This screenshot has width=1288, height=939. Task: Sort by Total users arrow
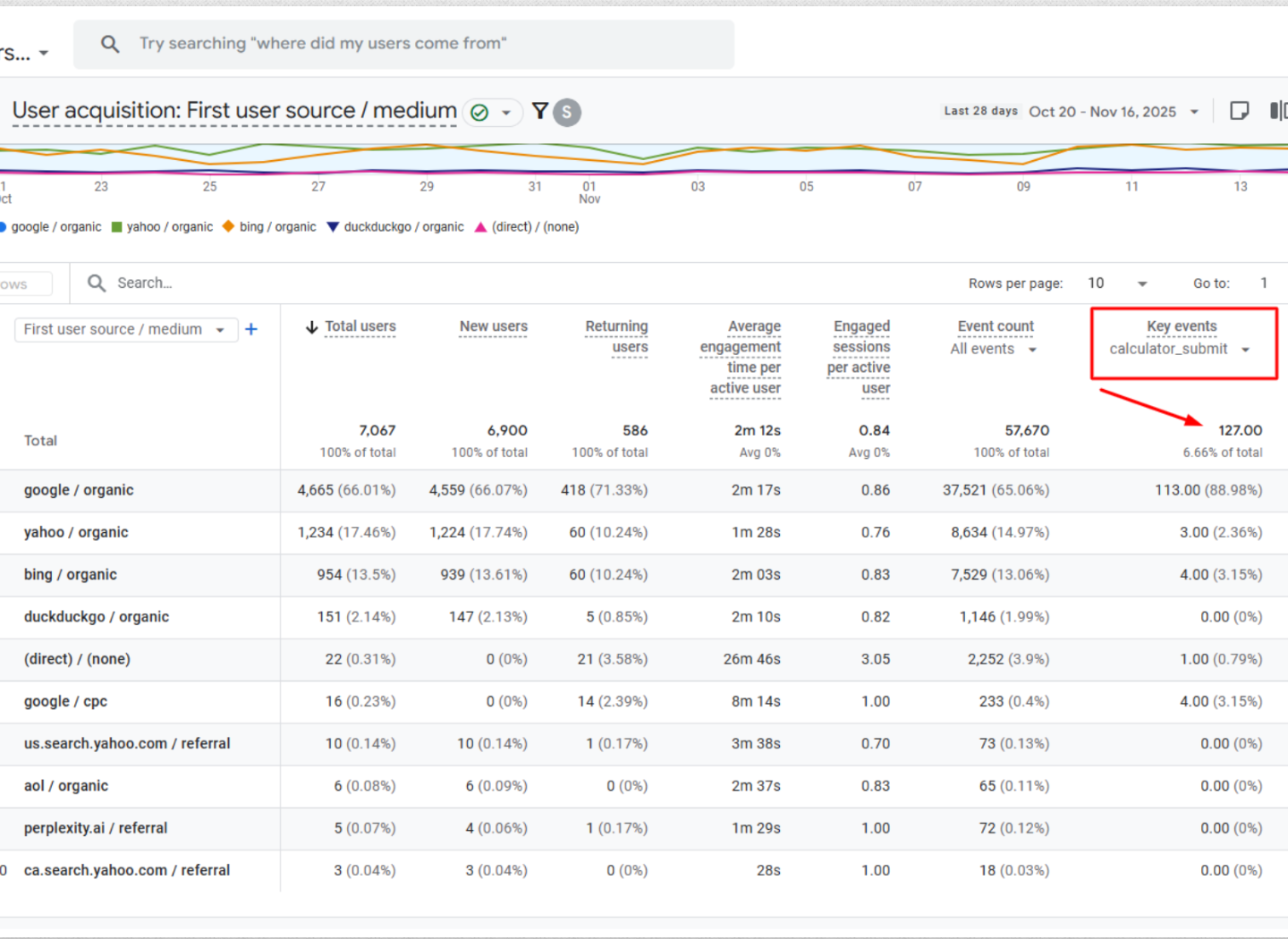pos(312,327)
